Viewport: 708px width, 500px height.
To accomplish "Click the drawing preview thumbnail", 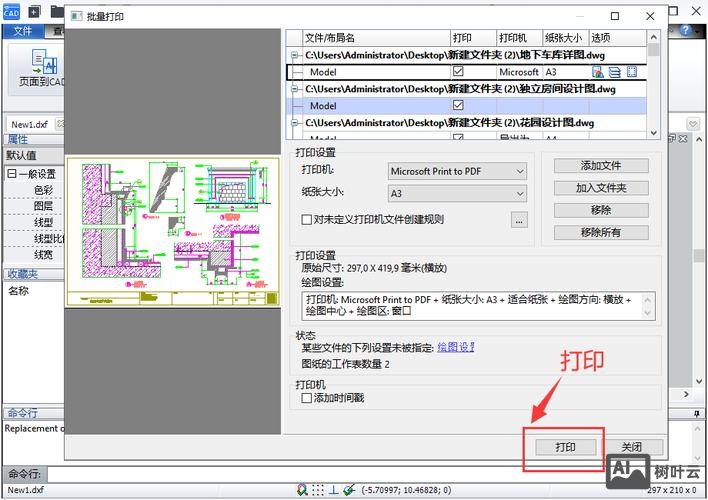I will 174,231.
